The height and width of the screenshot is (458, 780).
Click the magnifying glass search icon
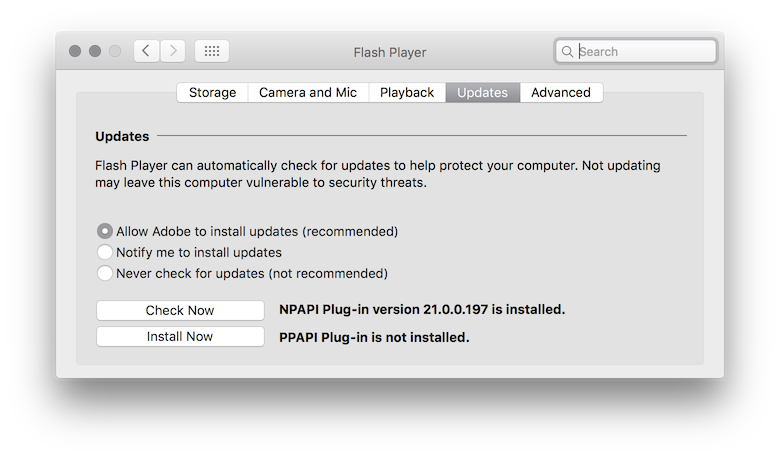click(x=568, y=52)
